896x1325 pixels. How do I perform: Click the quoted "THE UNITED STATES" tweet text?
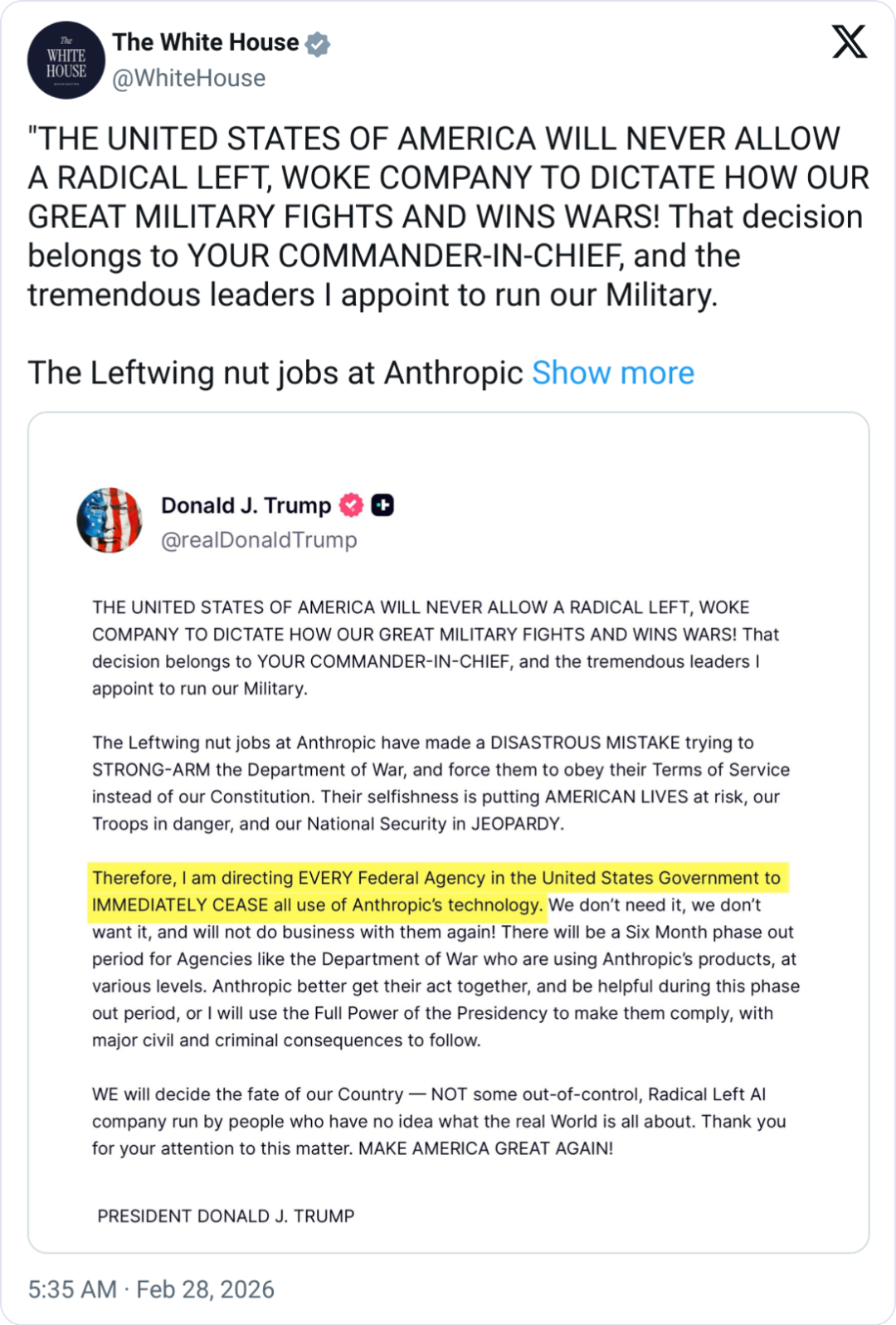coord(433,216)
